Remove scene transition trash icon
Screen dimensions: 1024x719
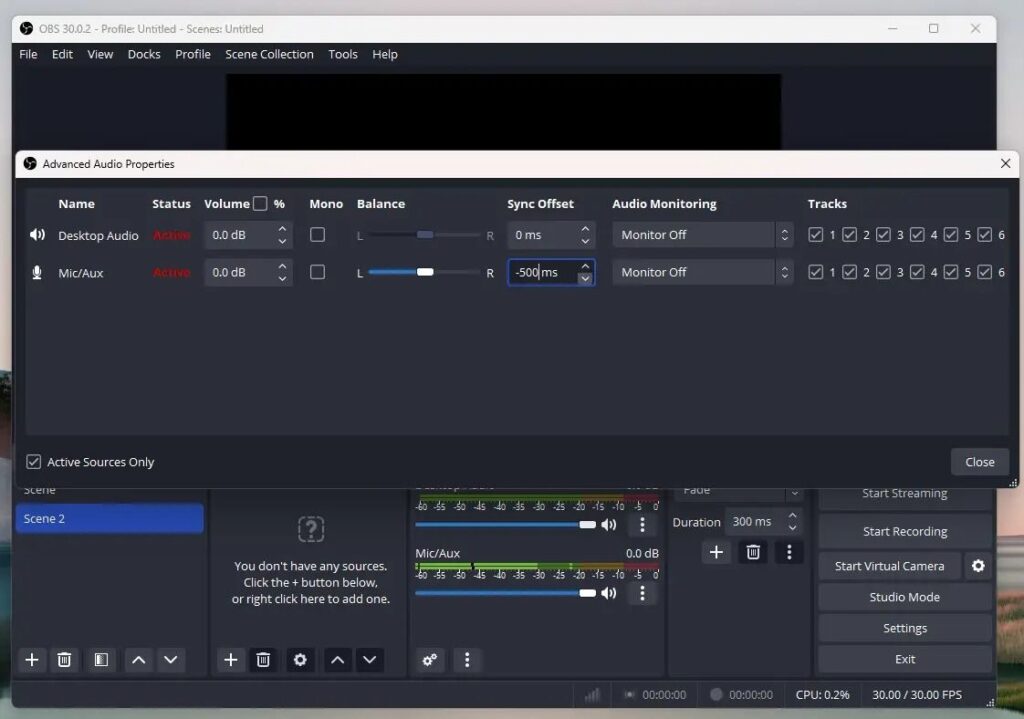coord(753,552)
